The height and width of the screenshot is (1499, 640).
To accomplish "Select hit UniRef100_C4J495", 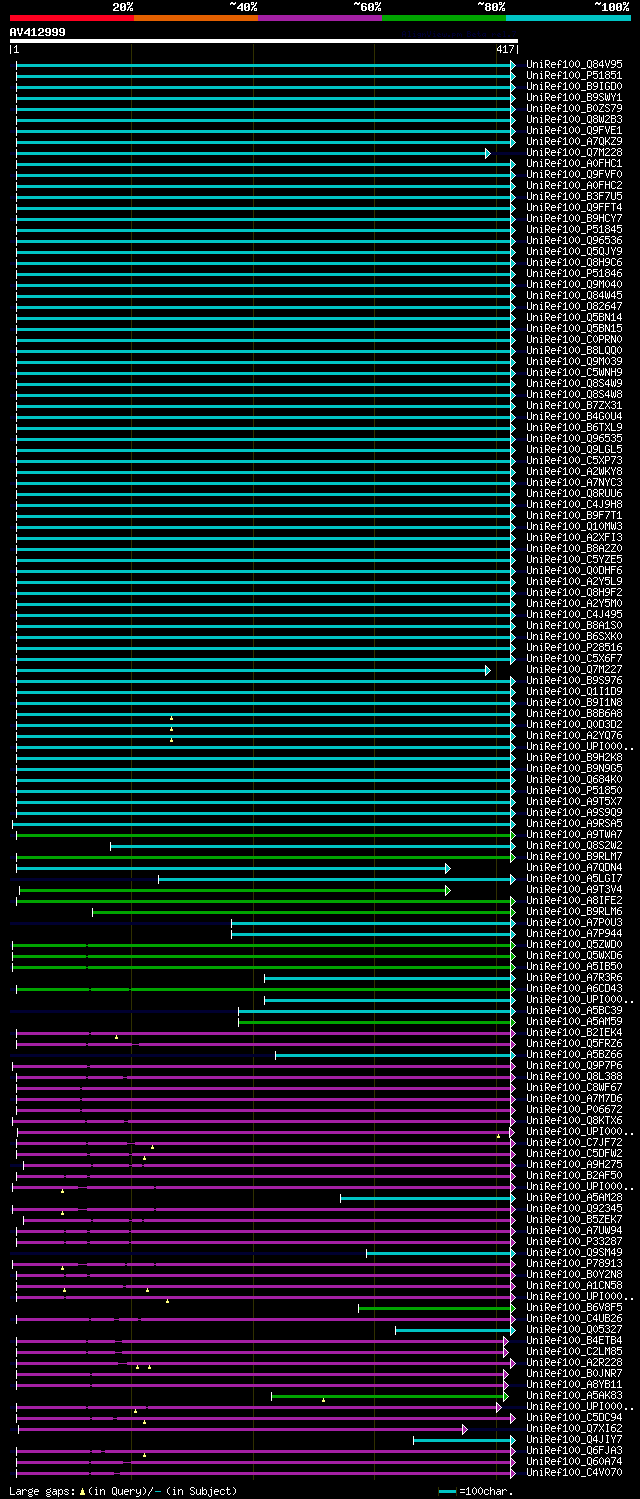I will [573, 614].
